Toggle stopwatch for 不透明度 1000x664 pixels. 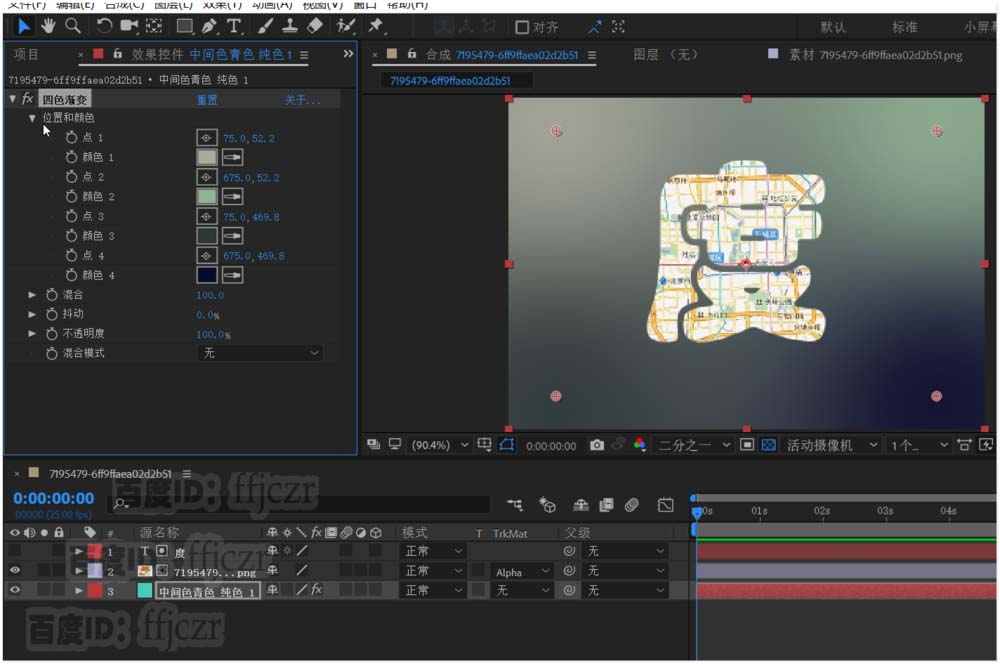click(x=52, y=334)
